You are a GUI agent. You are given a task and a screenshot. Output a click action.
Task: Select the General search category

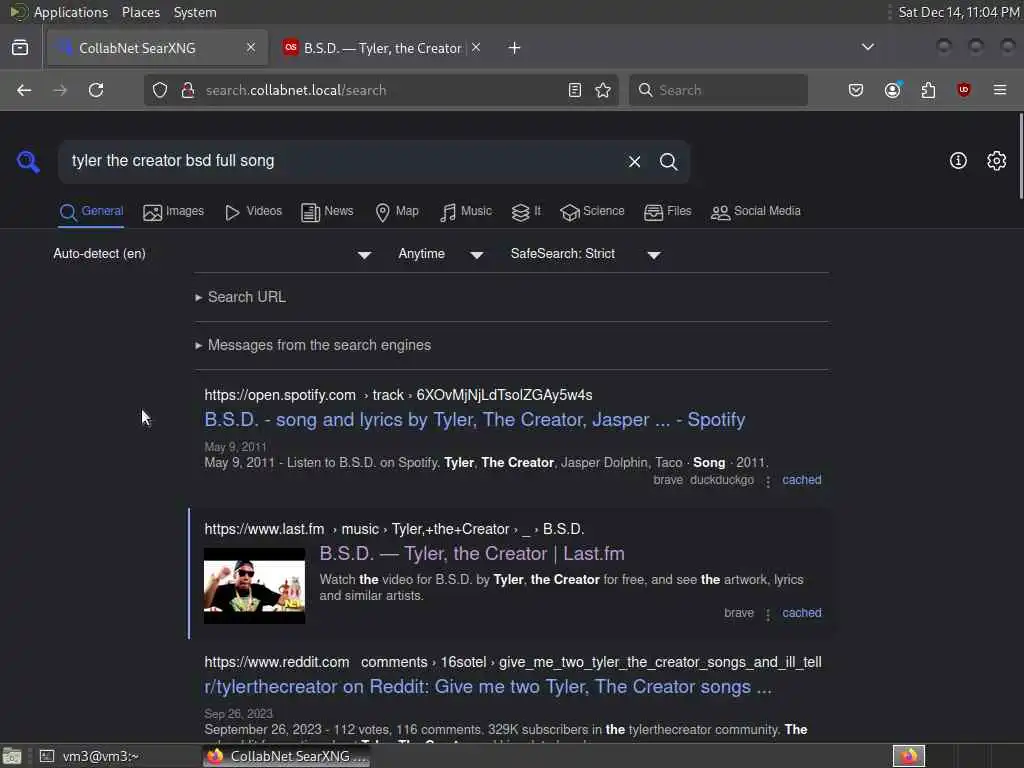coord(91,212)
